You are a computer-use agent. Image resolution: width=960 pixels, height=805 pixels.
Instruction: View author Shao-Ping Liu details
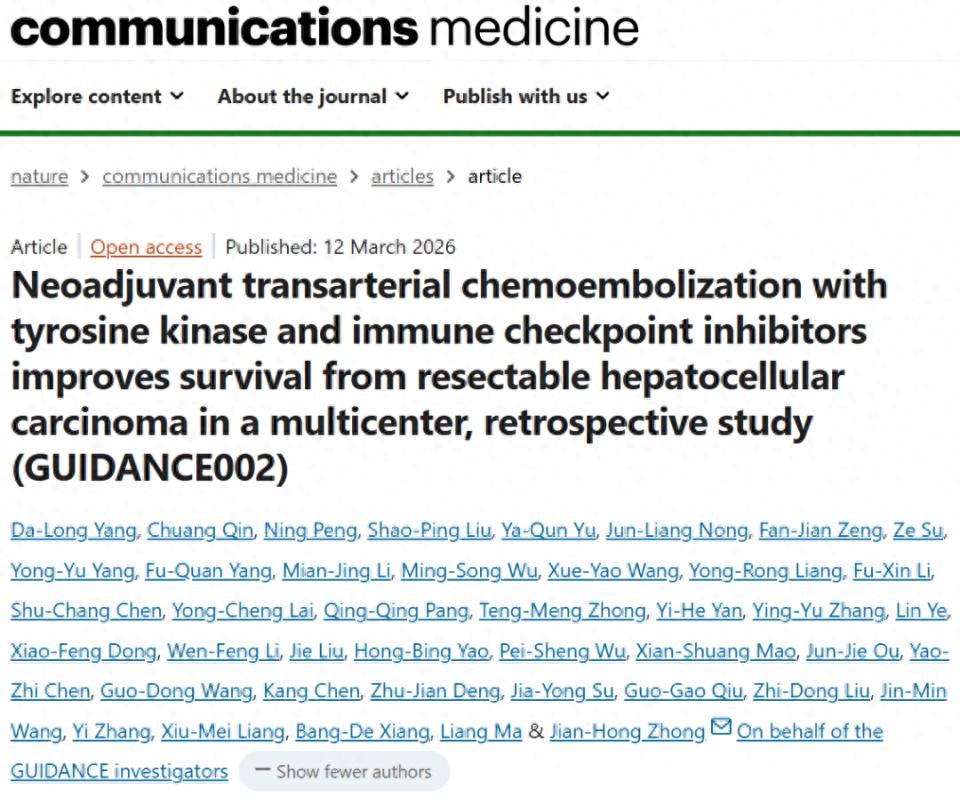pyautogui.click(x=428, y=531)
